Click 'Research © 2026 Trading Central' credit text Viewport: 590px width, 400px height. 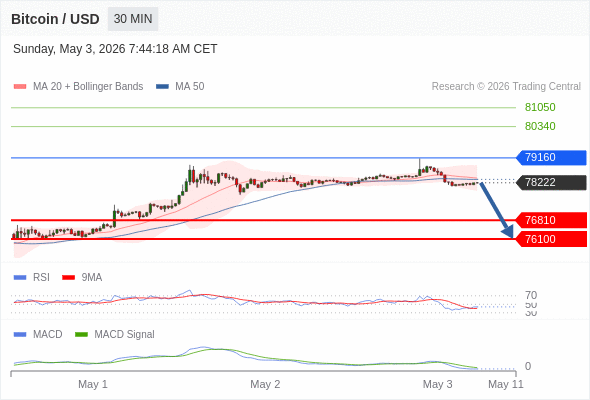pos(506,87)
